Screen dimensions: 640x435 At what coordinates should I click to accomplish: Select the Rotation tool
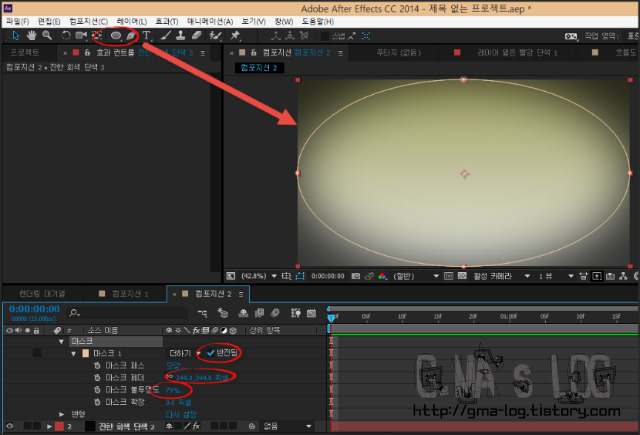click(66, 36)
